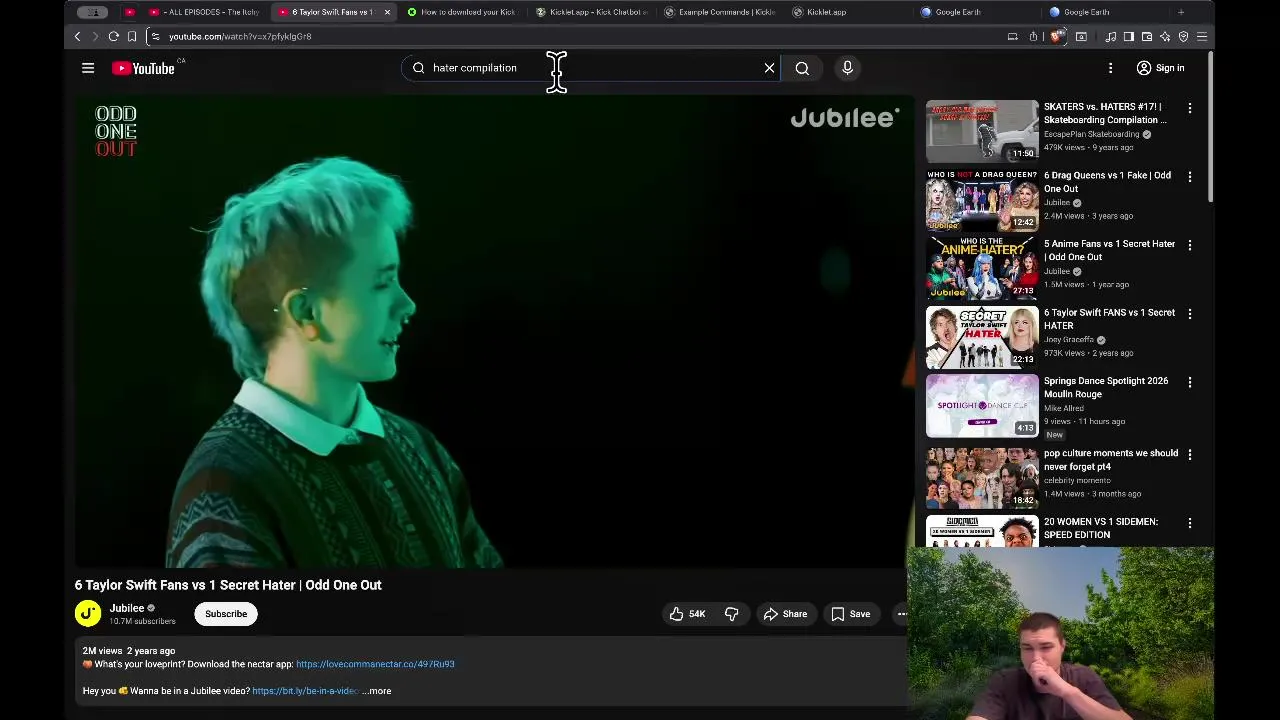This screenshot has height=720, width=1280.
Task: Open the Brave Shields lion icon
Action: [x=1056, y=36]
